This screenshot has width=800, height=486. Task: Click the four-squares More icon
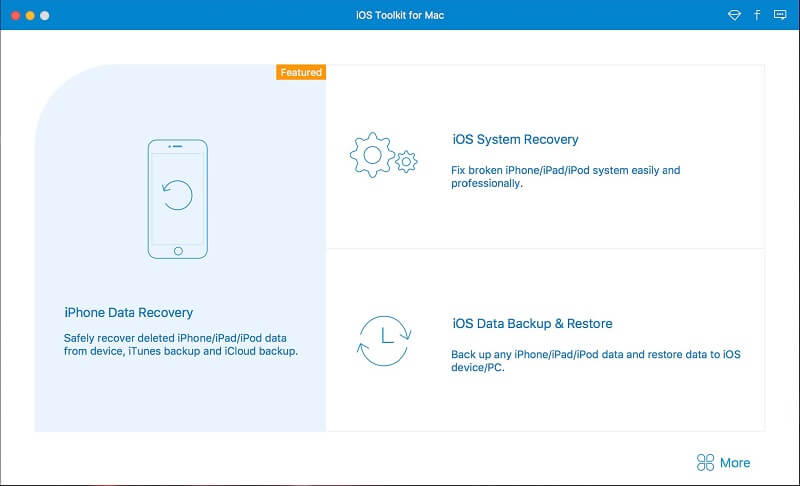pyautogui.click(x=705, y=463)
